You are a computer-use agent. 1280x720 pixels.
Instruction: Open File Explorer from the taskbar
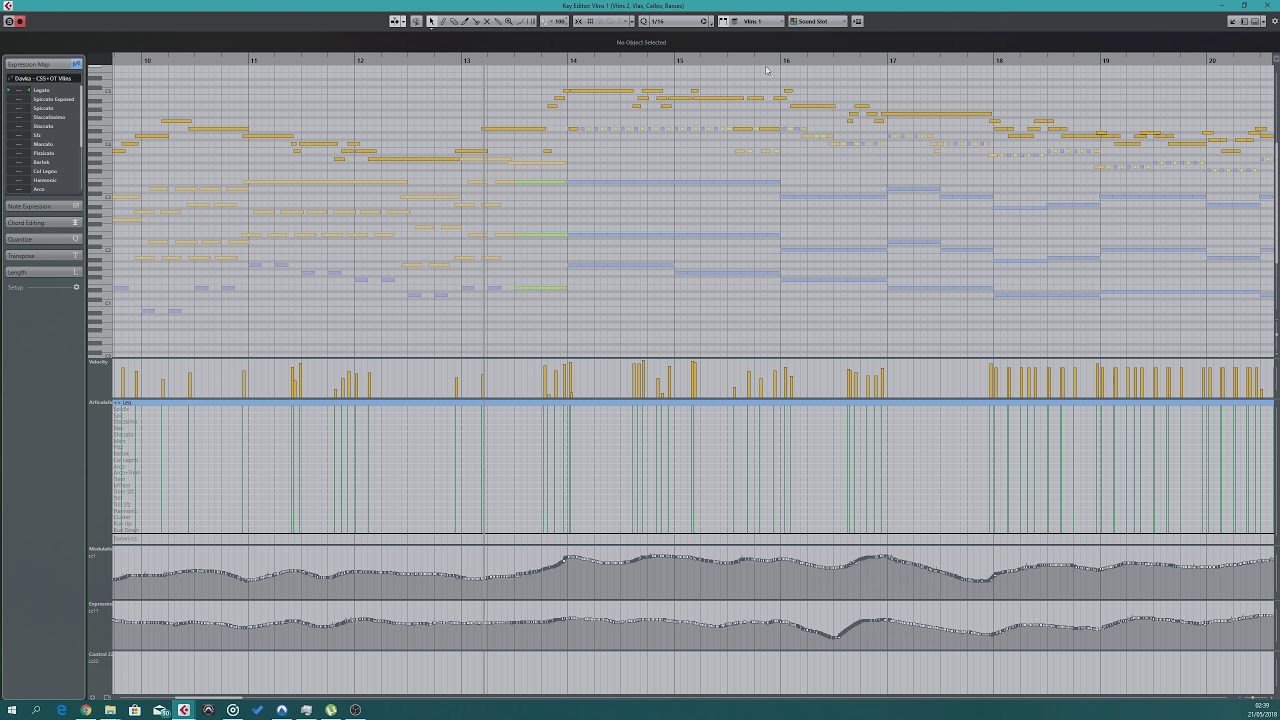click(x=110, y=710)
